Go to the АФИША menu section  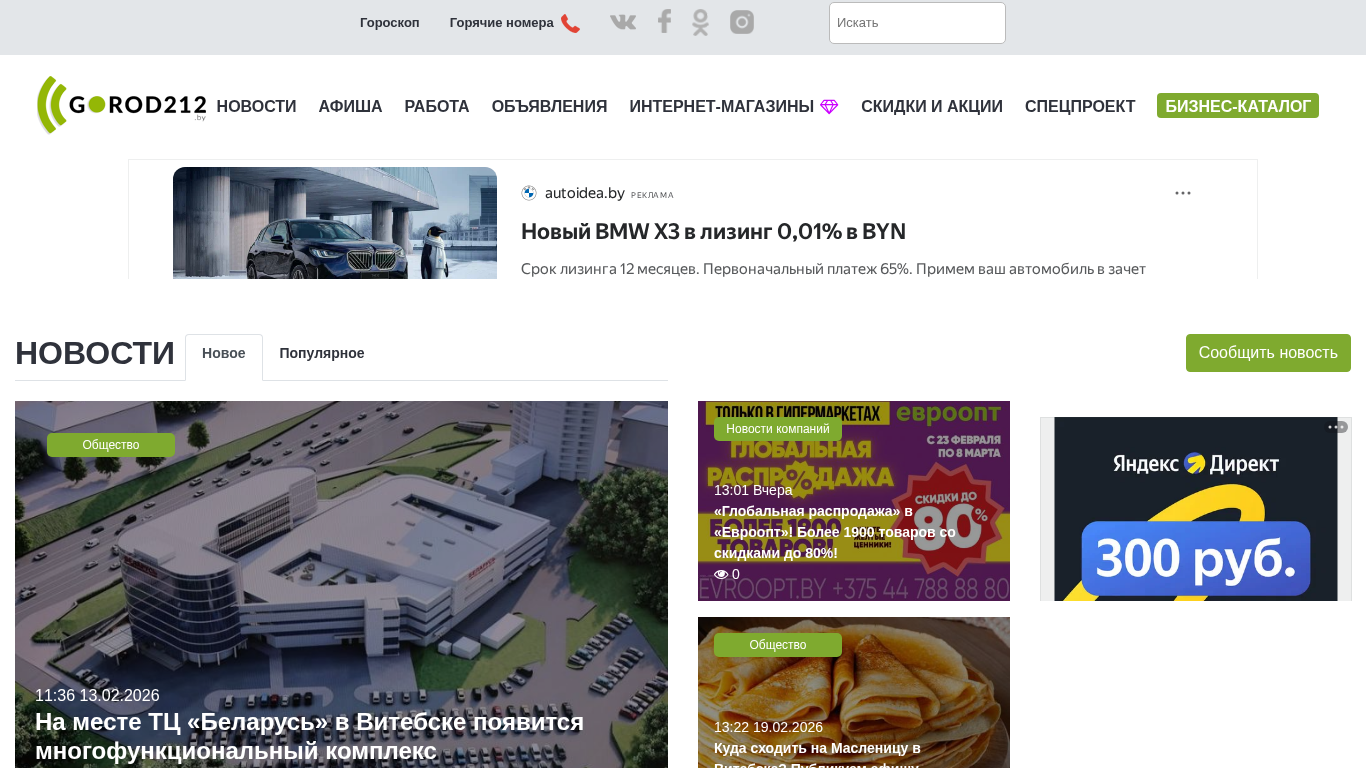click(x=351, y=107)
